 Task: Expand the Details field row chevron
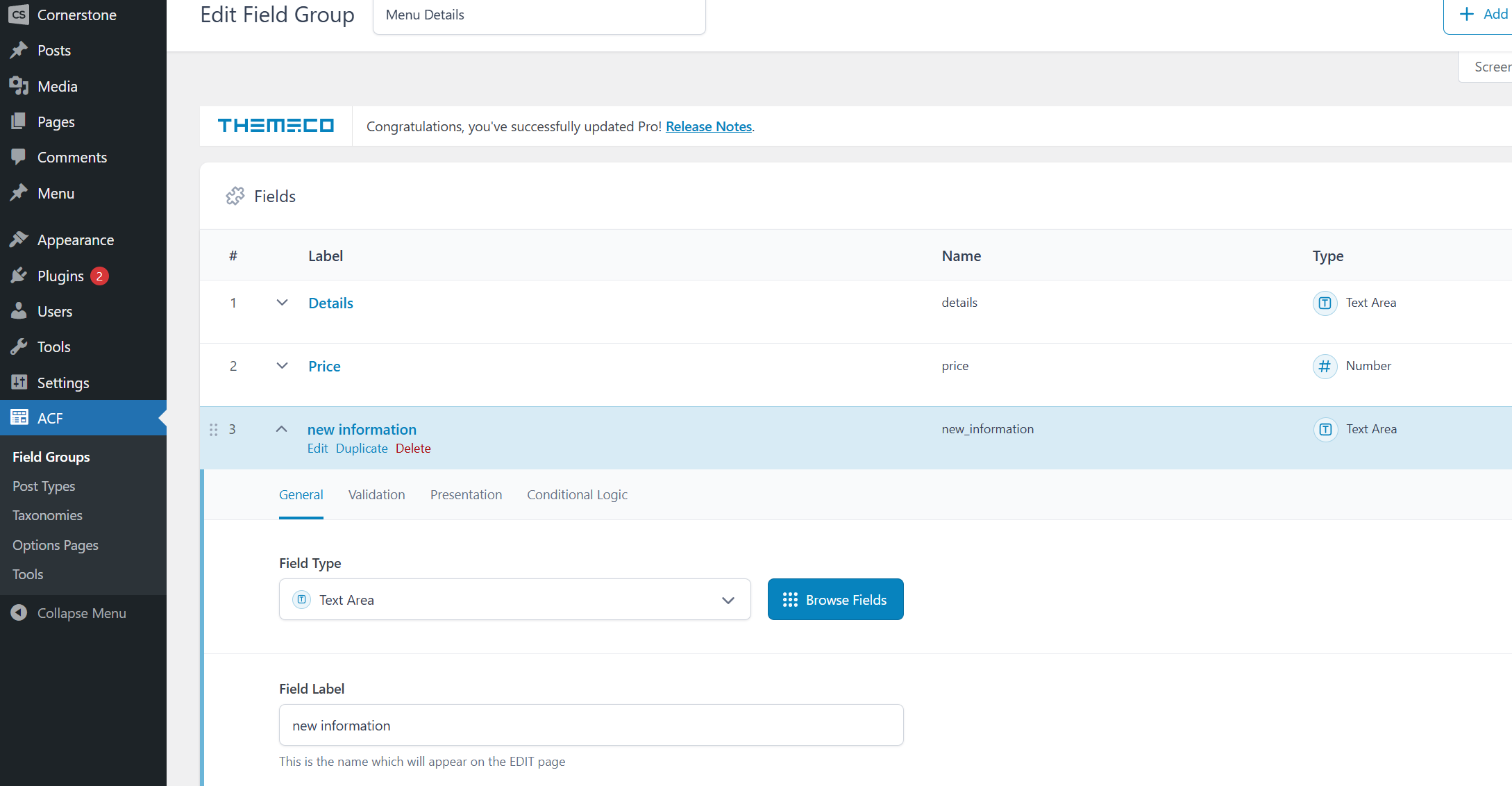[x=282, y=303]
